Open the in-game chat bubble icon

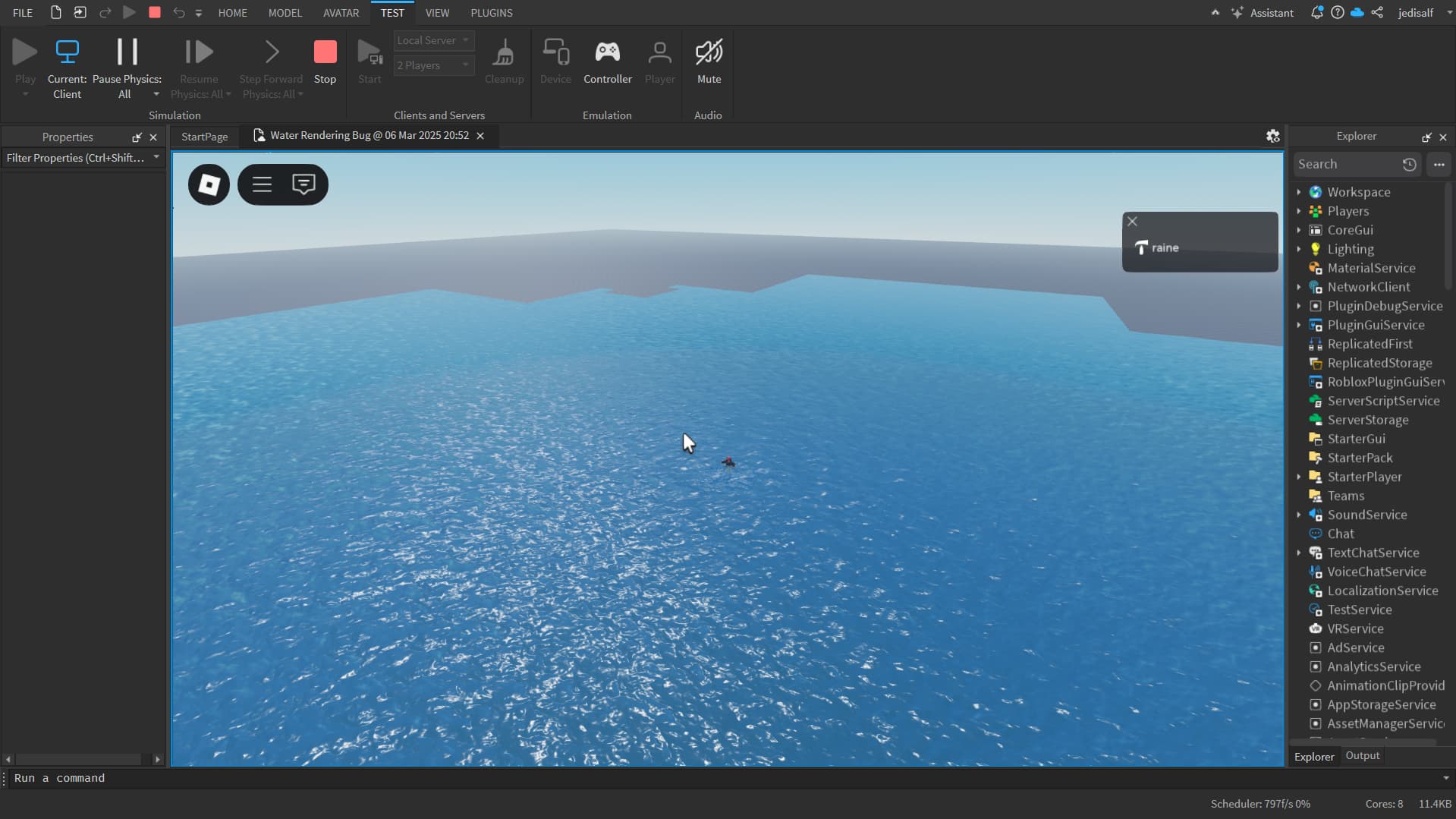click(x=303, y=184)
